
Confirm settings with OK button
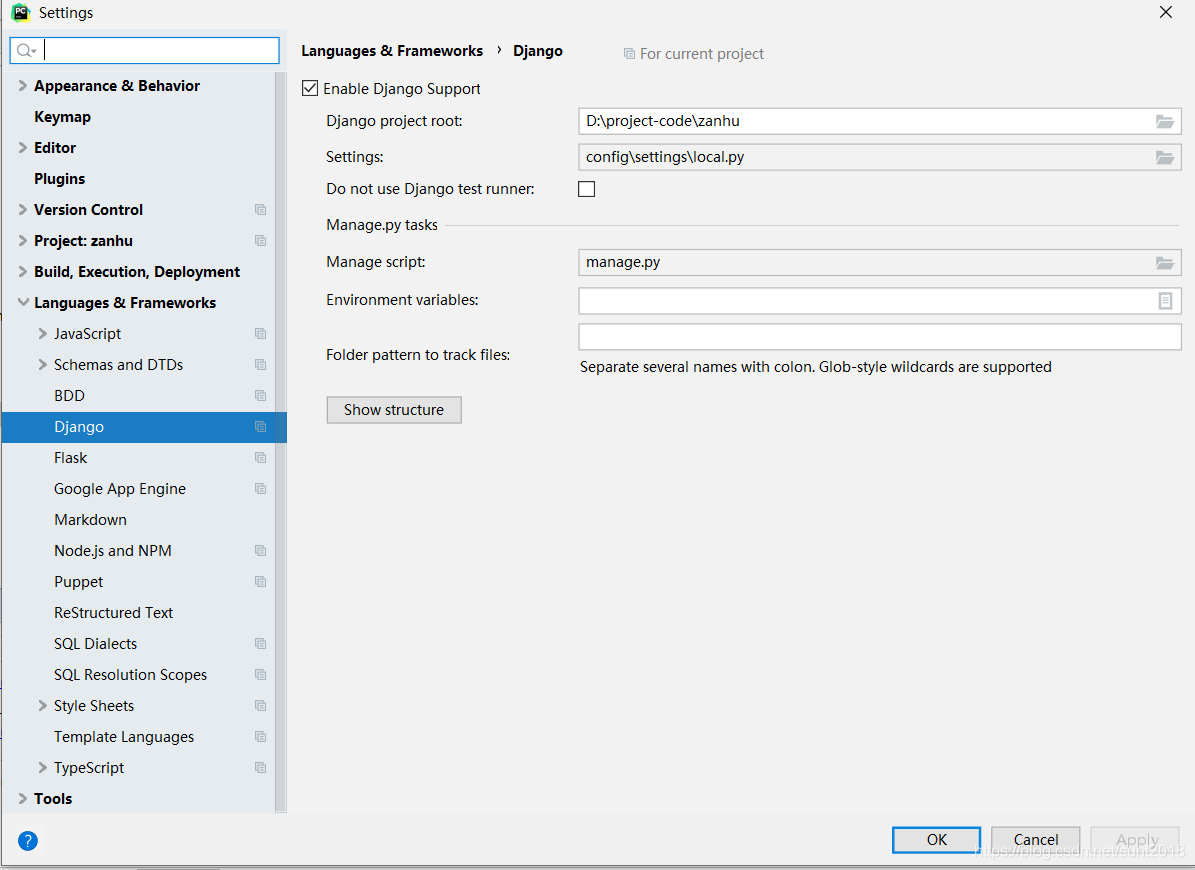(937, 840)
